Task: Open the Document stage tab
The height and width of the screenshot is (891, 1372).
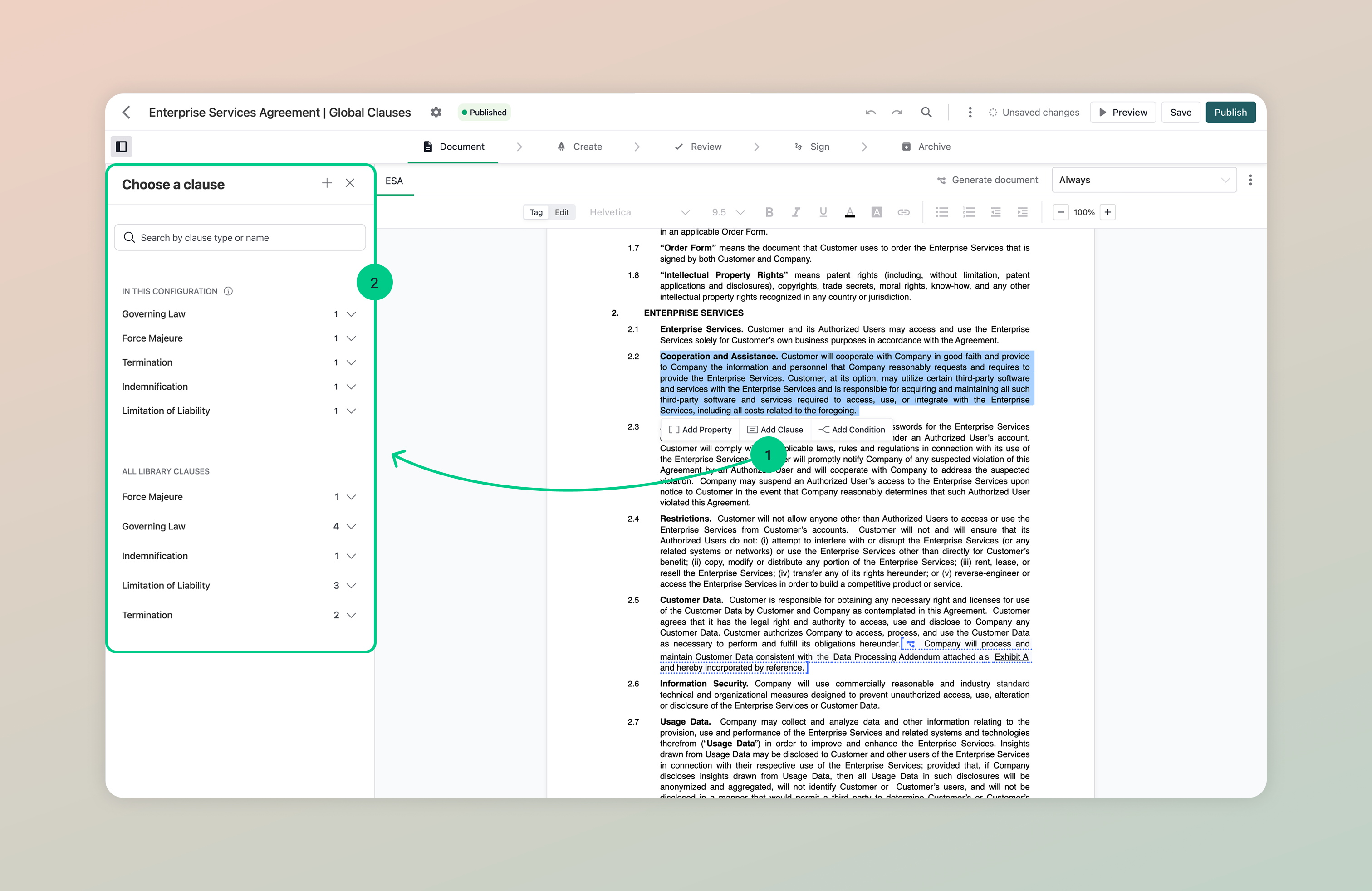Action: coord(453,147)
